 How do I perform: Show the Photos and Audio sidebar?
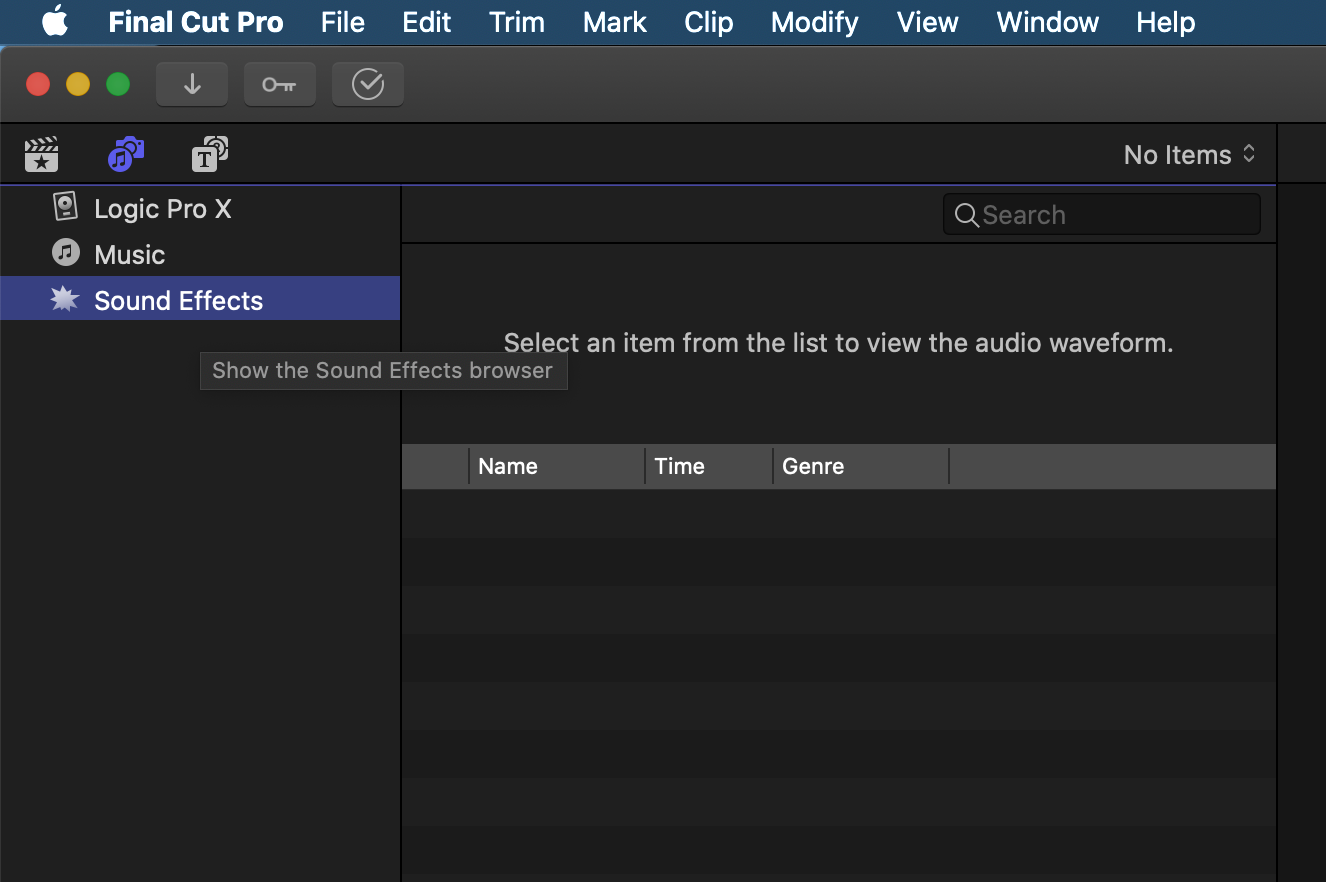coord(126,155)
